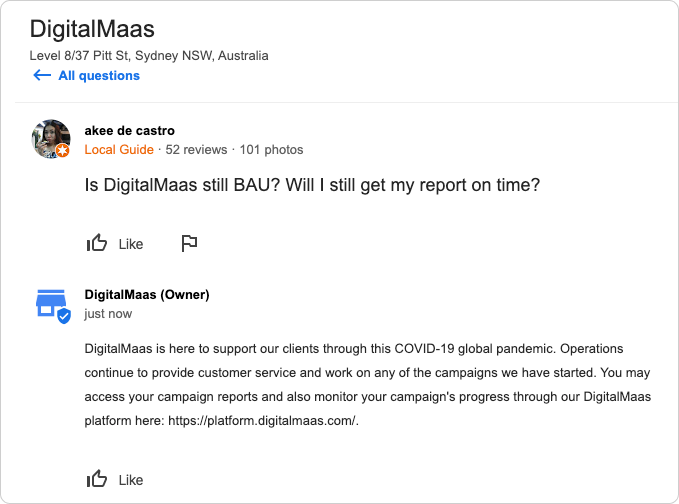Go back via the All questions arrow
This screenshot has width=679, height=504.
(42, 75)
